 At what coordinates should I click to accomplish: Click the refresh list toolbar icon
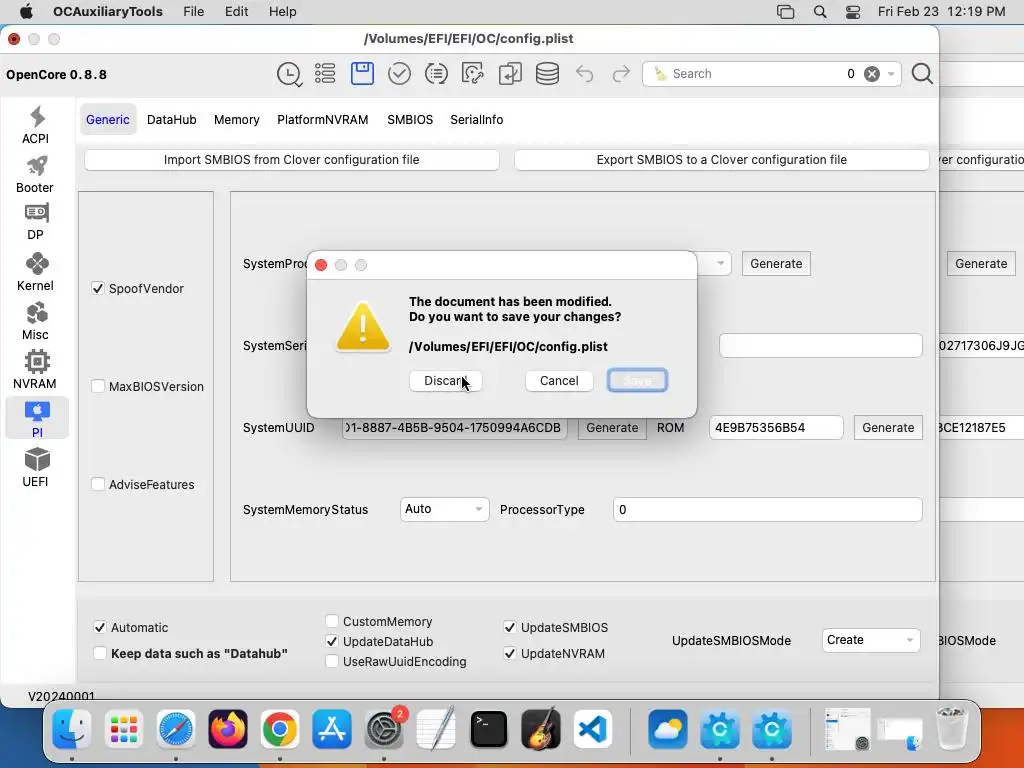click(436, 74)
